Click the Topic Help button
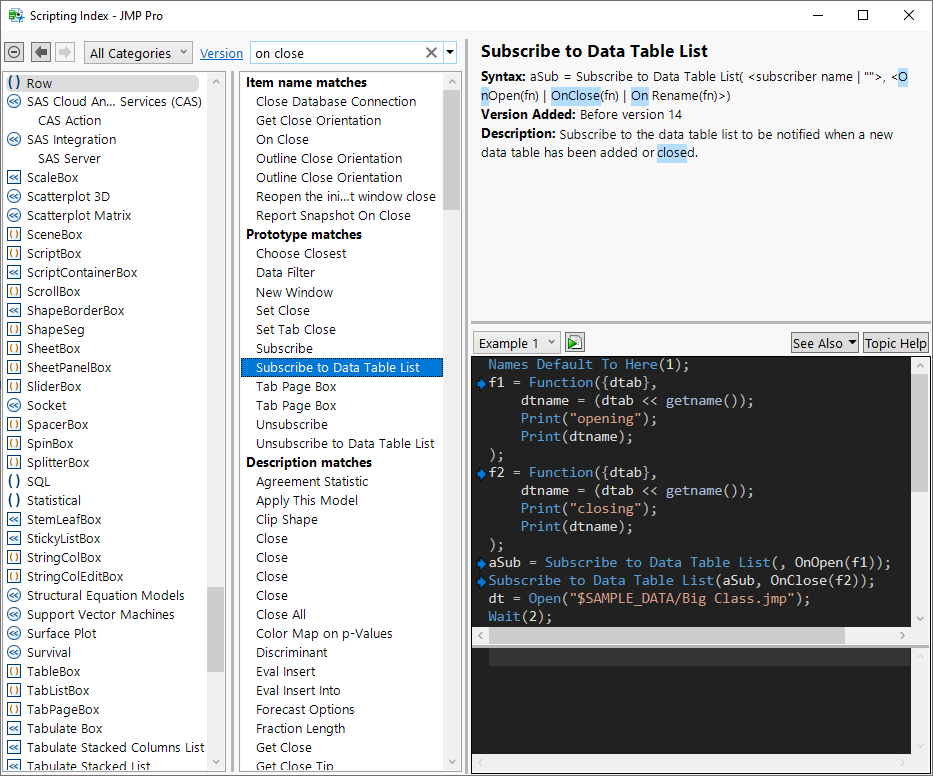This screenshot has height=776, width=933. (x=895, y=343)
